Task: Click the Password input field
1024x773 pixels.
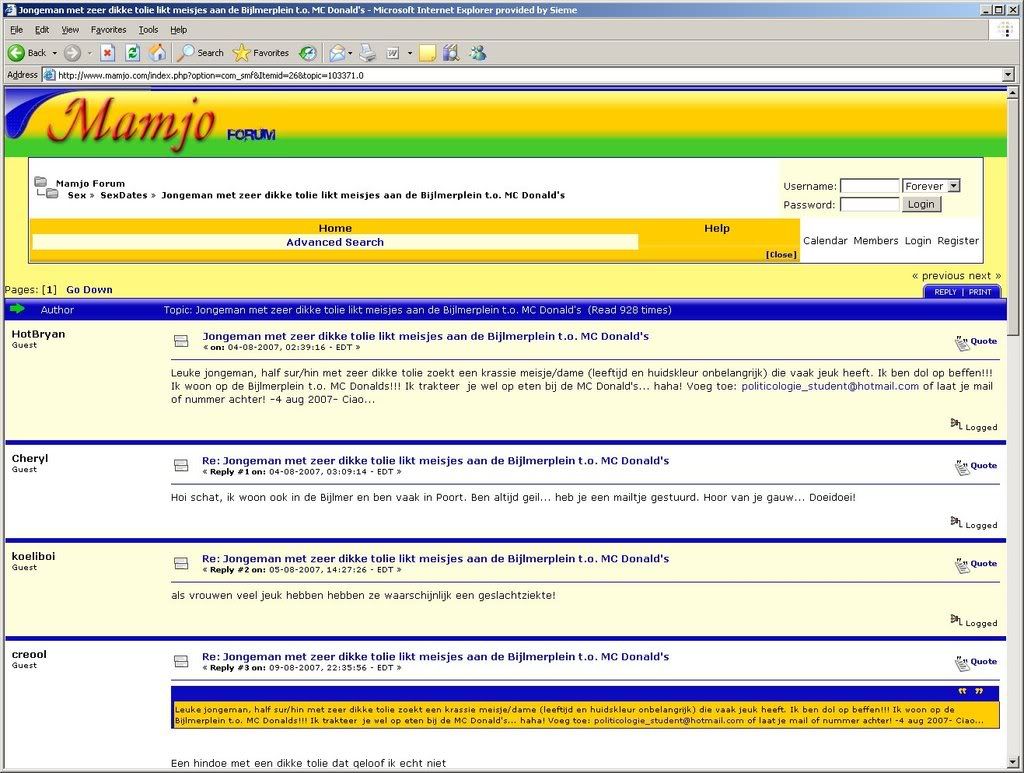Action: 869,204
